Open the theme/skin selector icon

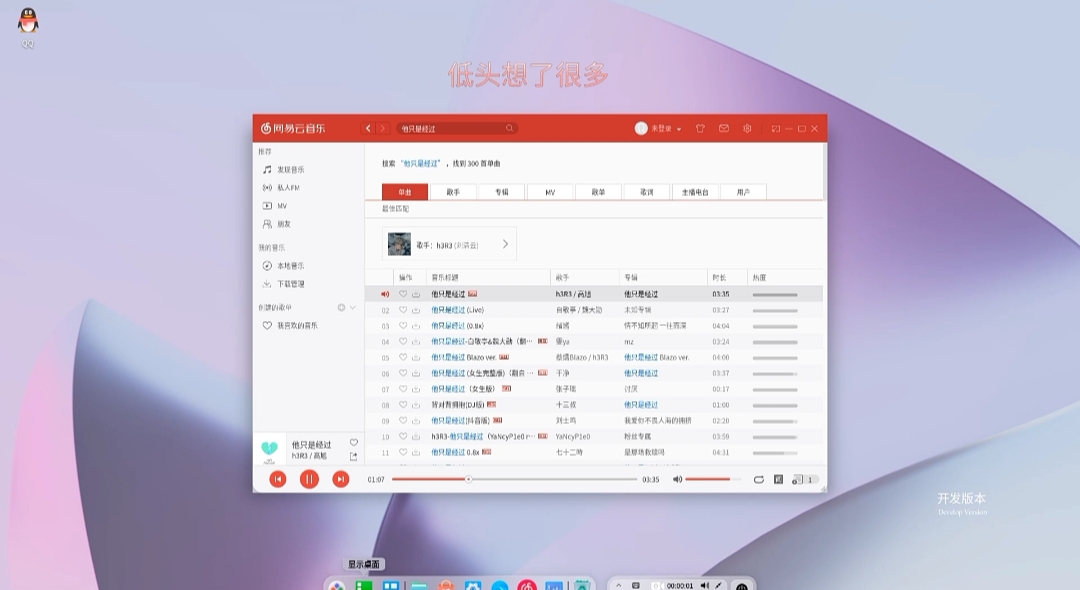700,128
